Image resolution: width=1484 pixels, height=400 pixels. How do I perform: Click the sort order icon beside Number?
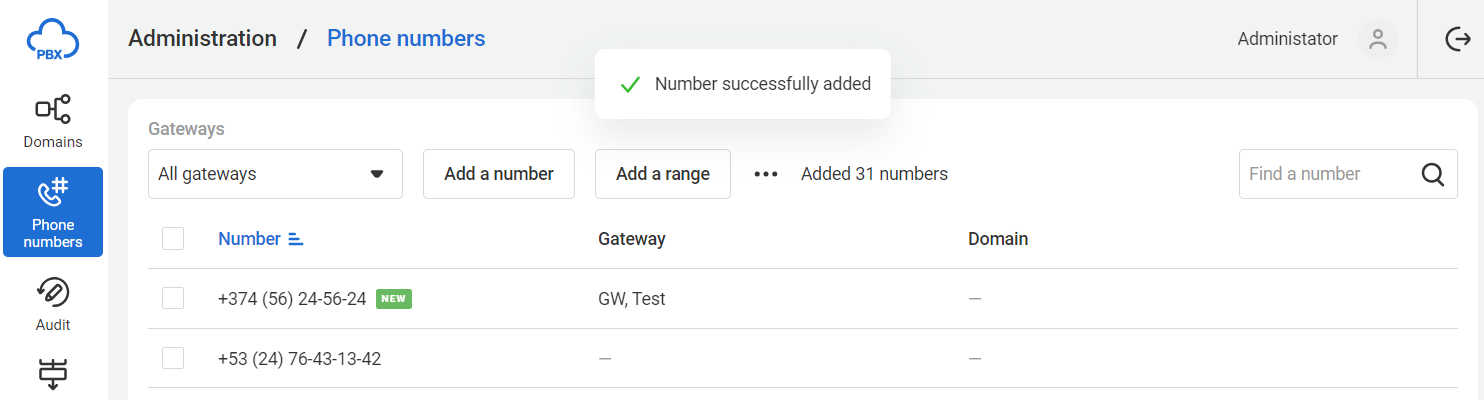[295, 239]
